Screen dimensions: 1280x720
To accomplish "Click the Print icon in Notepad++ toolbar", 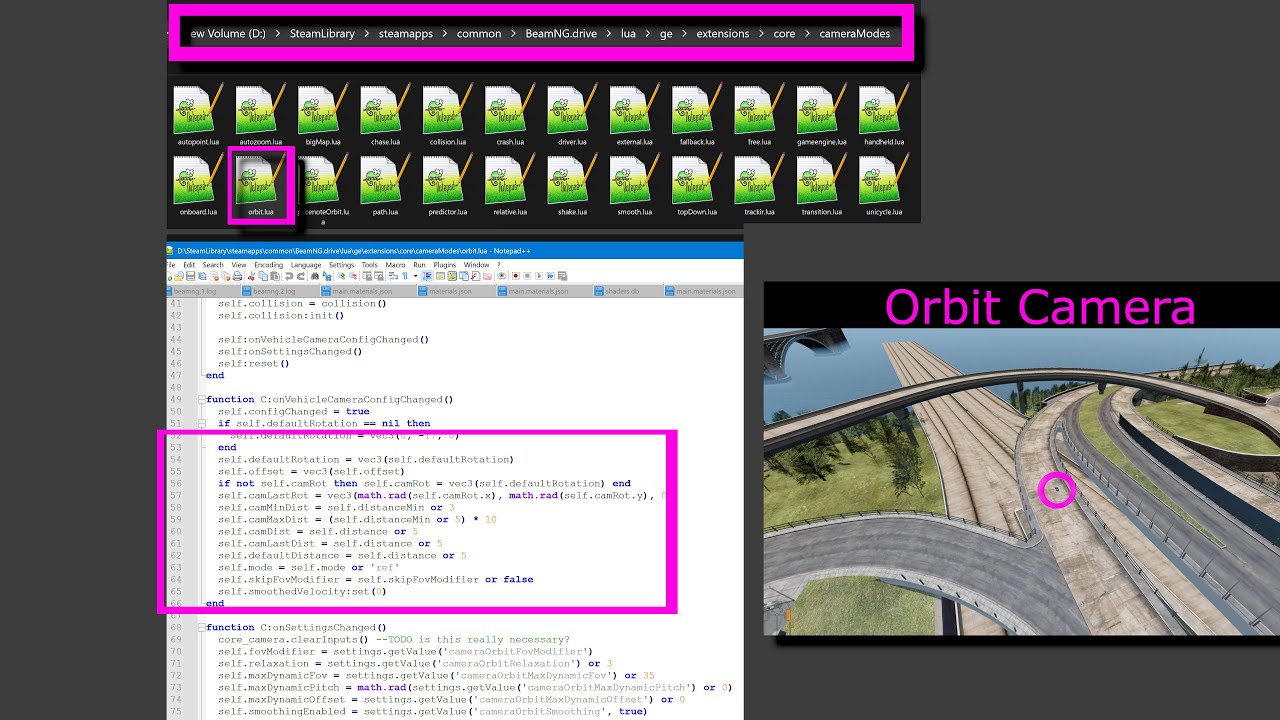I will (x=237, y=276).
